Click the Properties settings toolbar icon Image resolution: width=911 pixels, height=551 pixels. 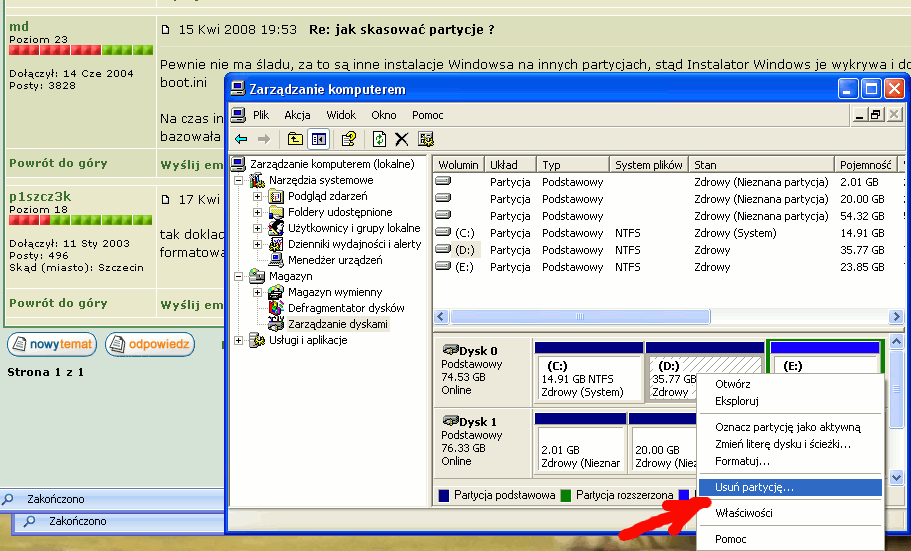coord(426,139)
